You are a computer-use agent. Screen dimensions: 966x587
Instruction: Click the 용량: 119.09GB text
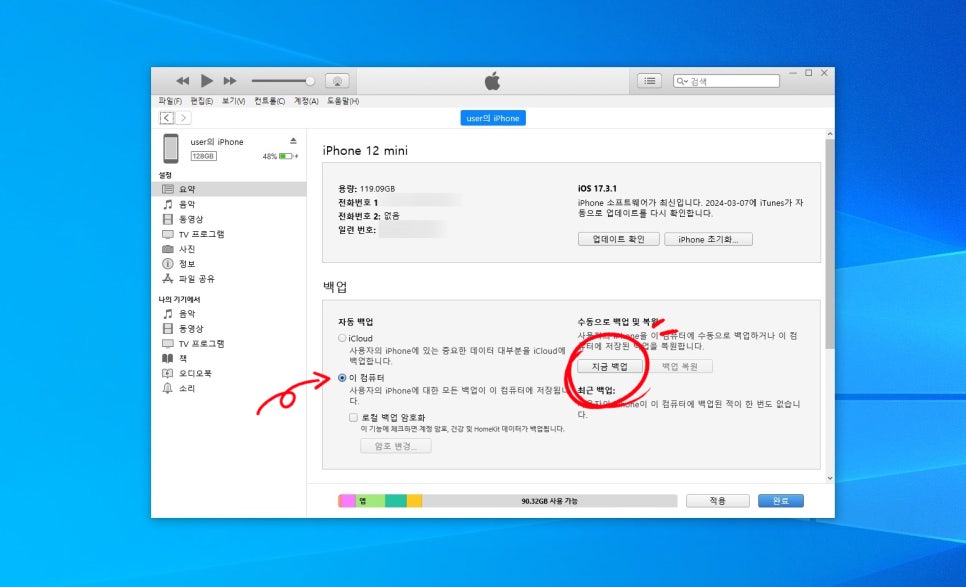[367, 188]
